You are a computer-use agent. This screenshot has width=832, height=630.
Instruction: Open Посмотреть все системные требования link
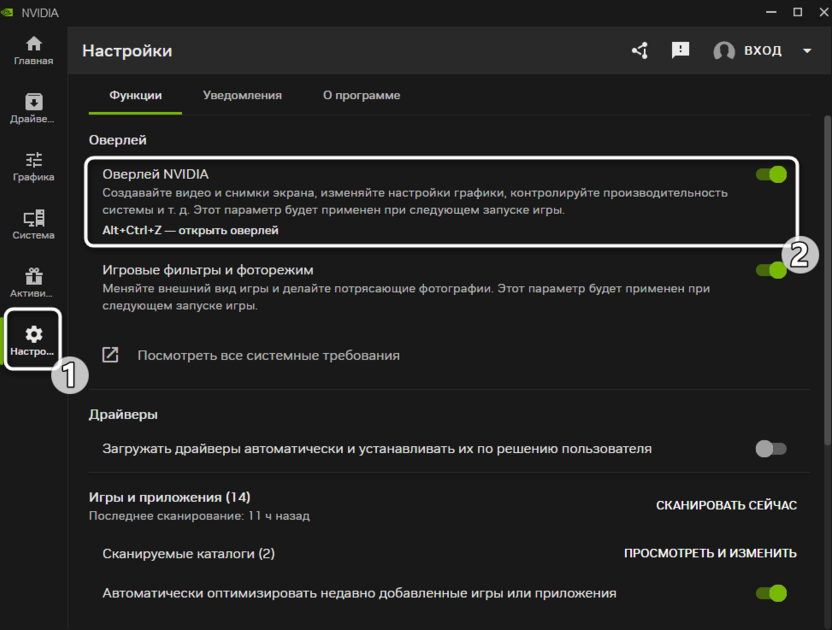tap(268, 355)
